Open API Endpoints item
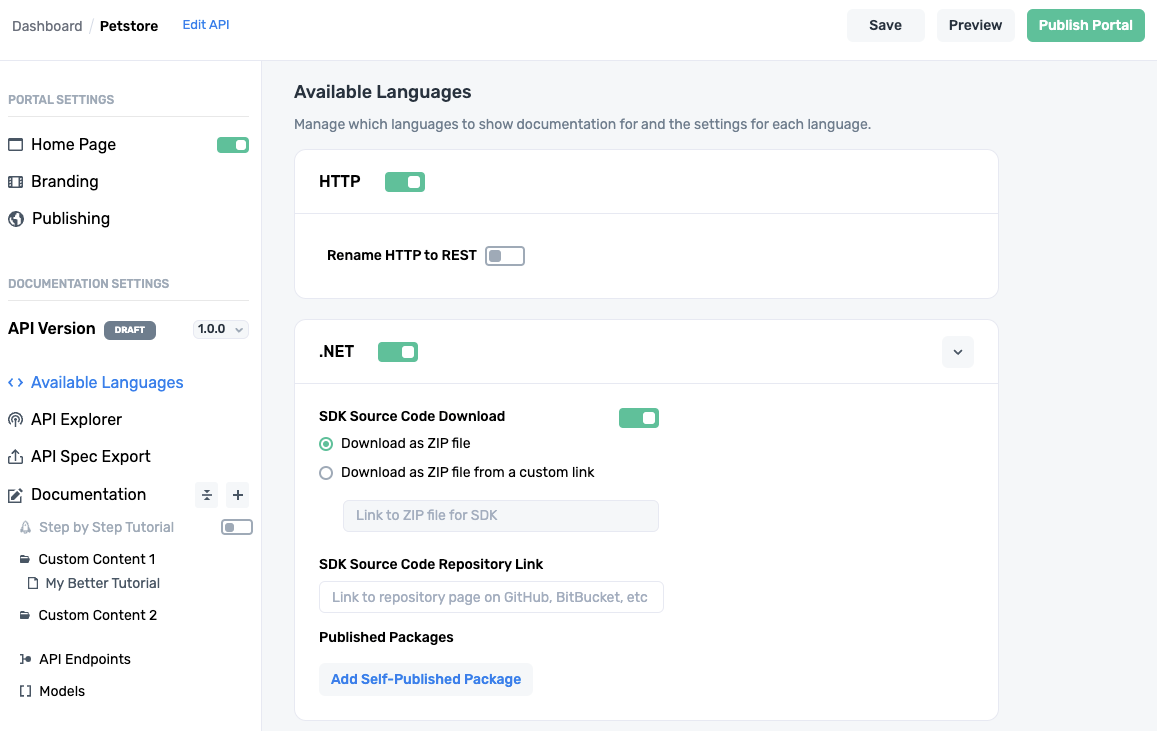Screen dimensions: 1157x731 pyautogui.click(x=85, y=659)
